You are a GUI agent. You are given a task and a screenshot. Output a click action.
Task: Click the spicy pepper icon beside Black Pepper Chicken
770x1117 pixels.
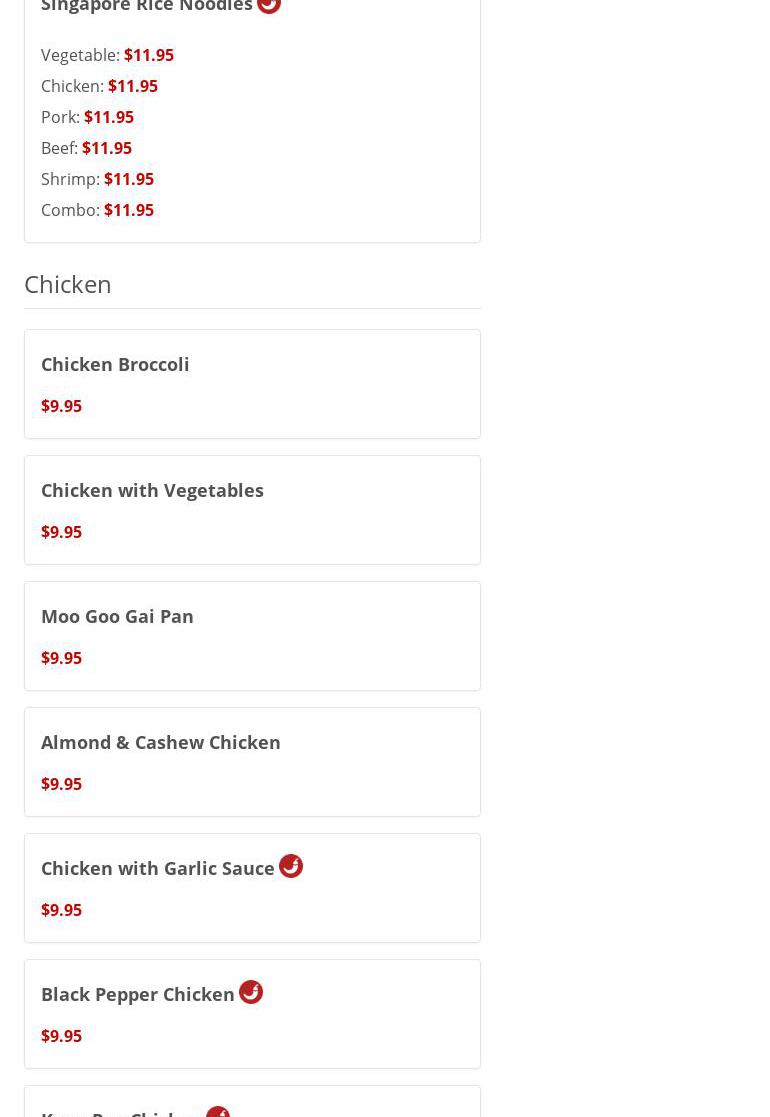click(x=251, y=992)
